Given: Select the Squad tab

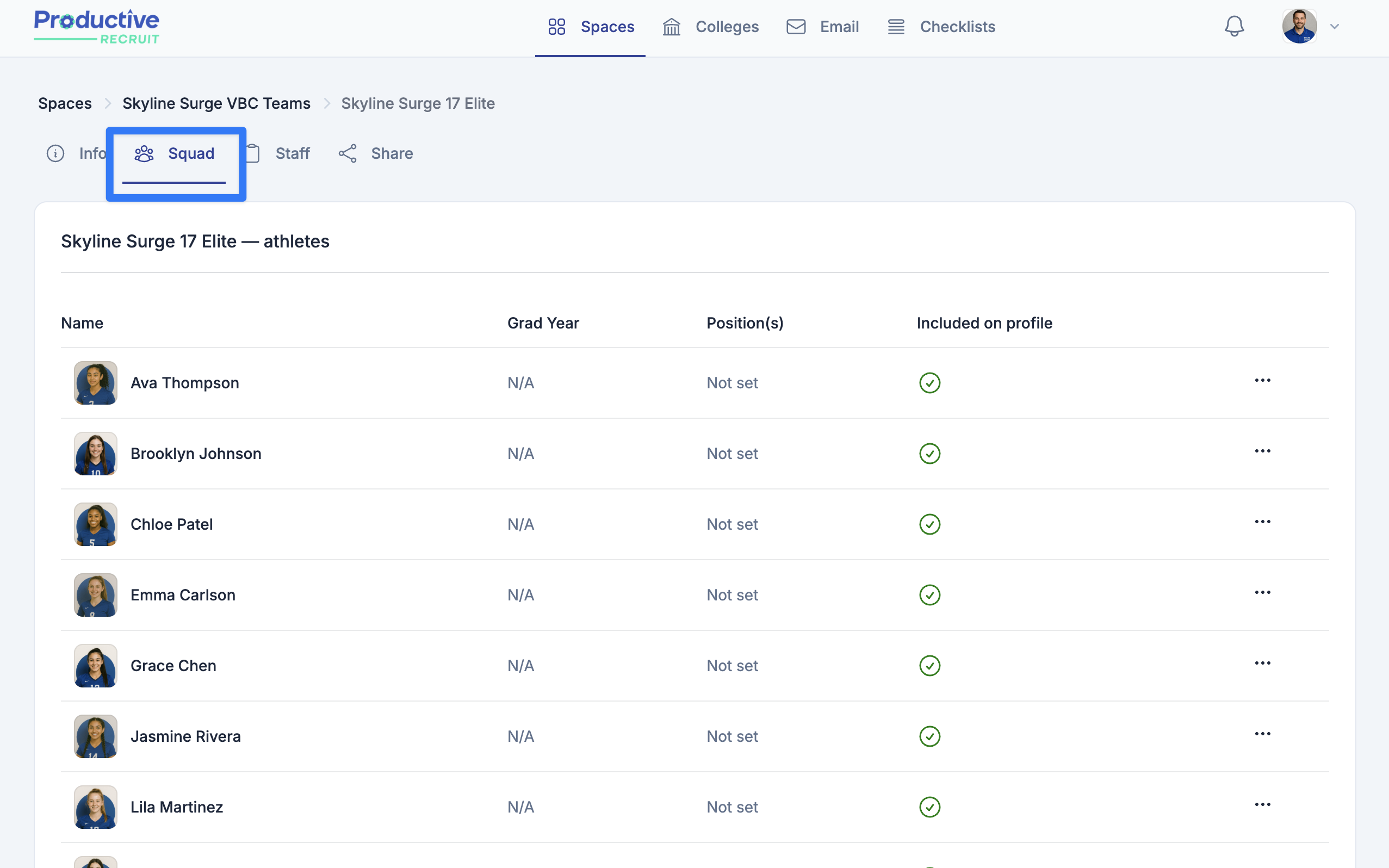Looking at the screenshot, I should point(175,153).
